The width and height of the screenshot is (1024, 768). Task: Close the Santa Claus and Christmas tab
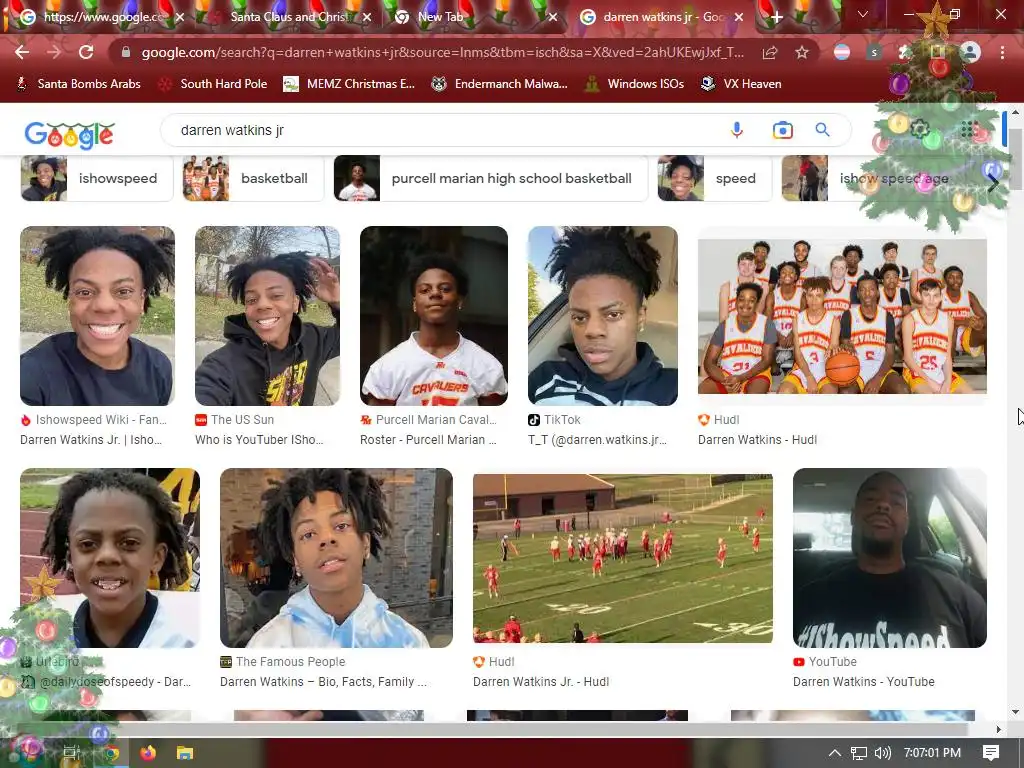[367, 17]
